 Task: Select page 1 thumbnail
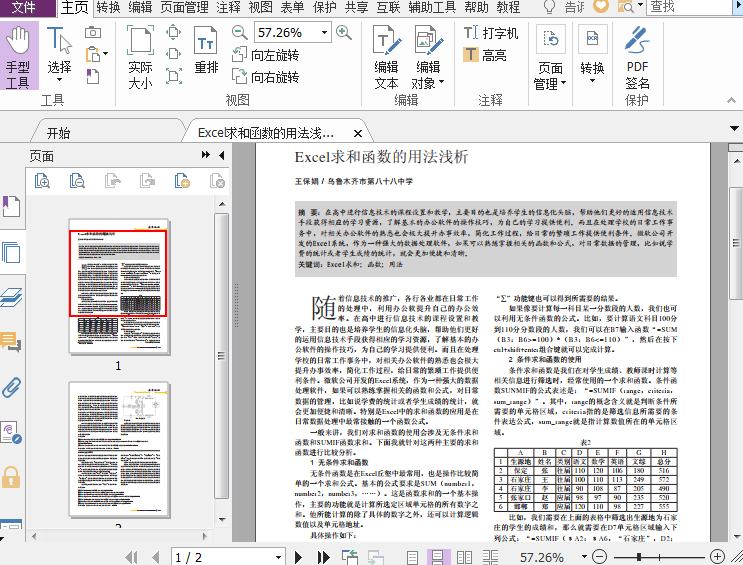tap(118, 287)
